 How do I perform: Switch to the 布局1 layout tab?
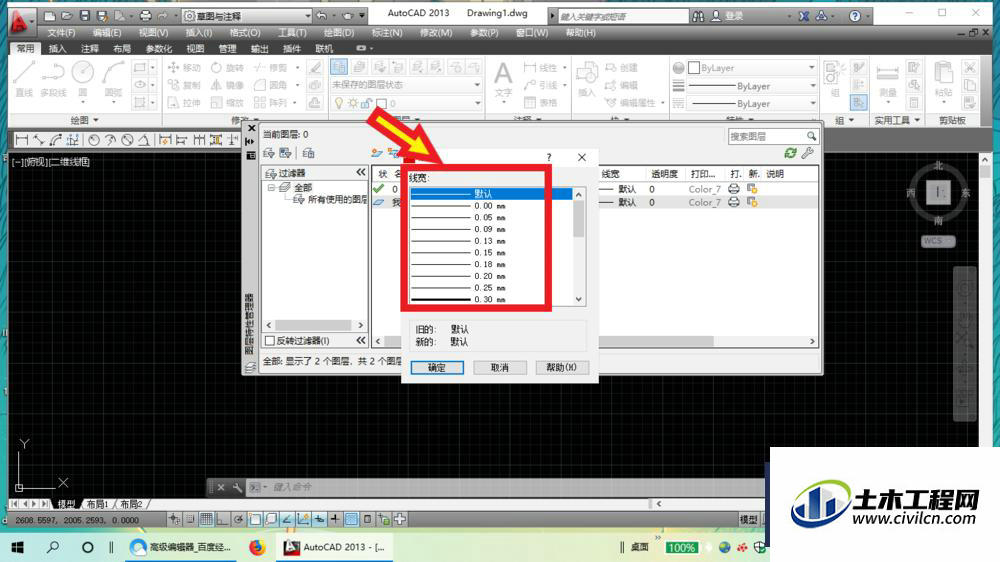pyautogui.click(x=98, y=504)
